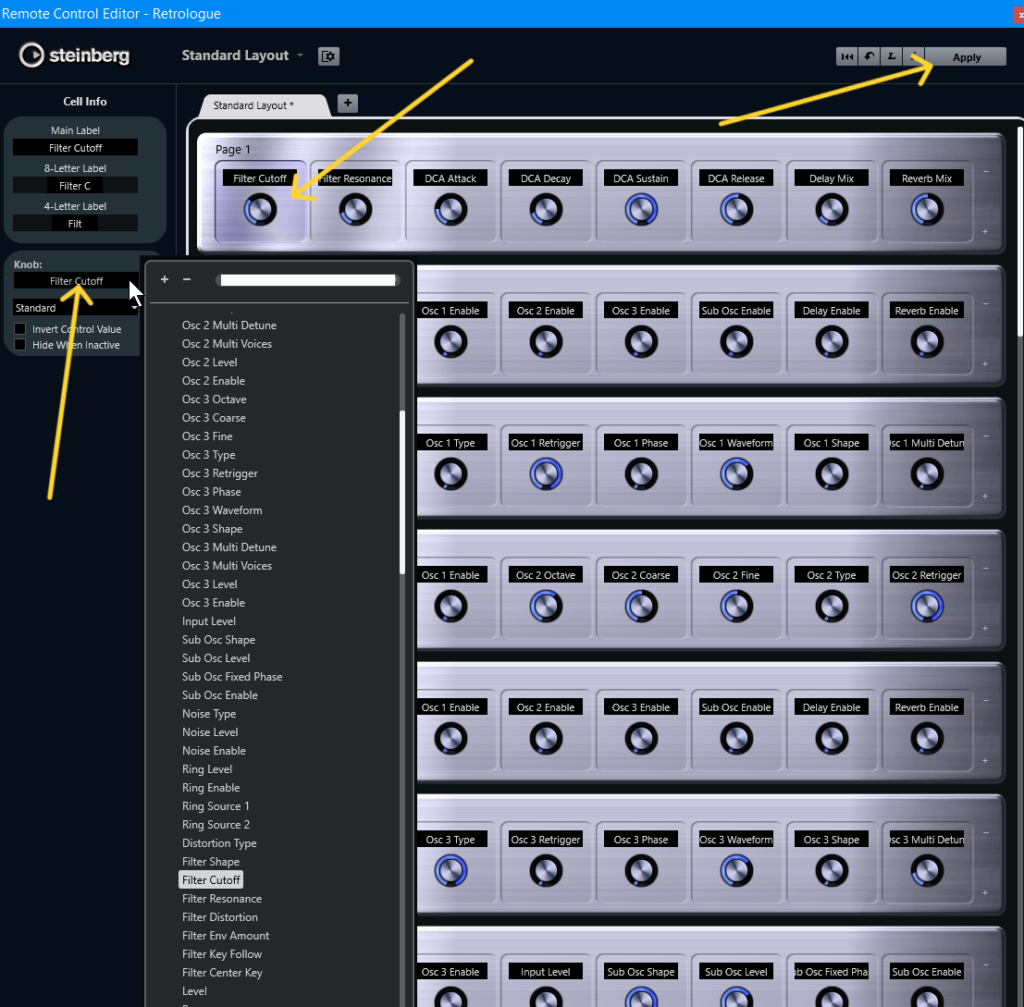Select Filter Resonance in parameter list

click(x=222, y=899)
